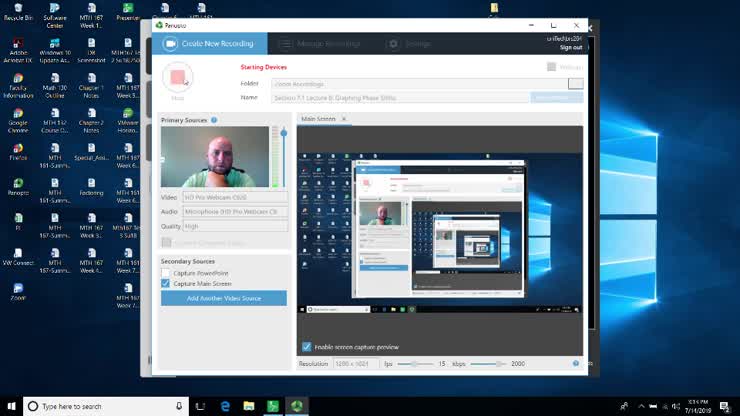The height and width of the screenshot is (416, 740).
Task: Open the Audio source dropdown
Action: 235,211
